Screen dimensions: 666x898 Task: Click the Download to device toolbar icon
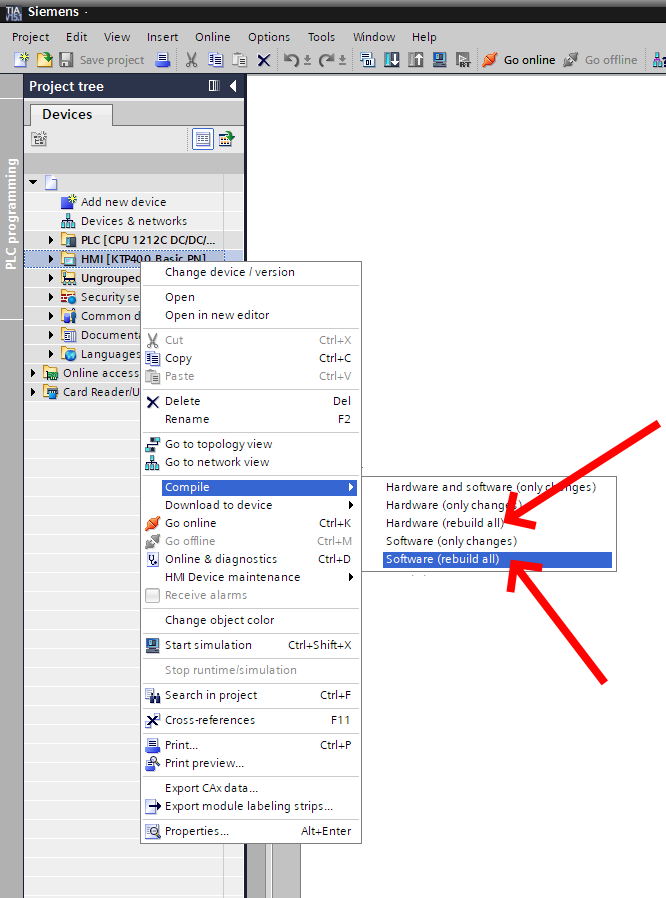click(392, 60)
